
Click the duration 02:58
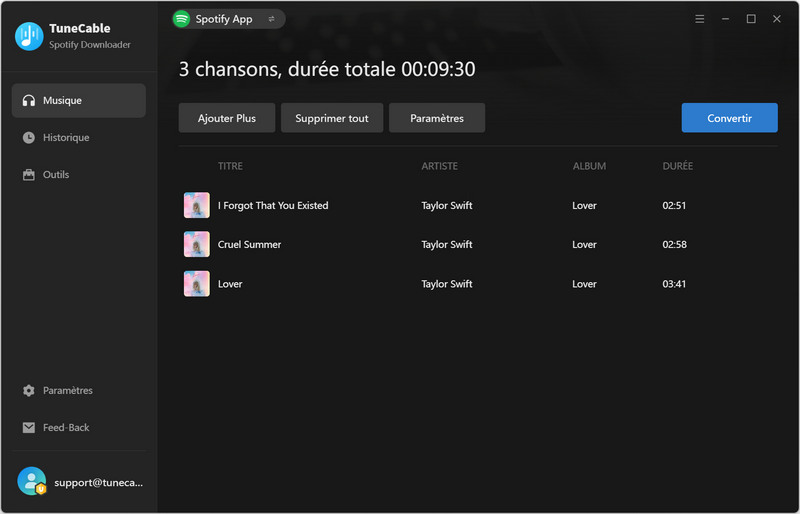[x=674, y=244]
